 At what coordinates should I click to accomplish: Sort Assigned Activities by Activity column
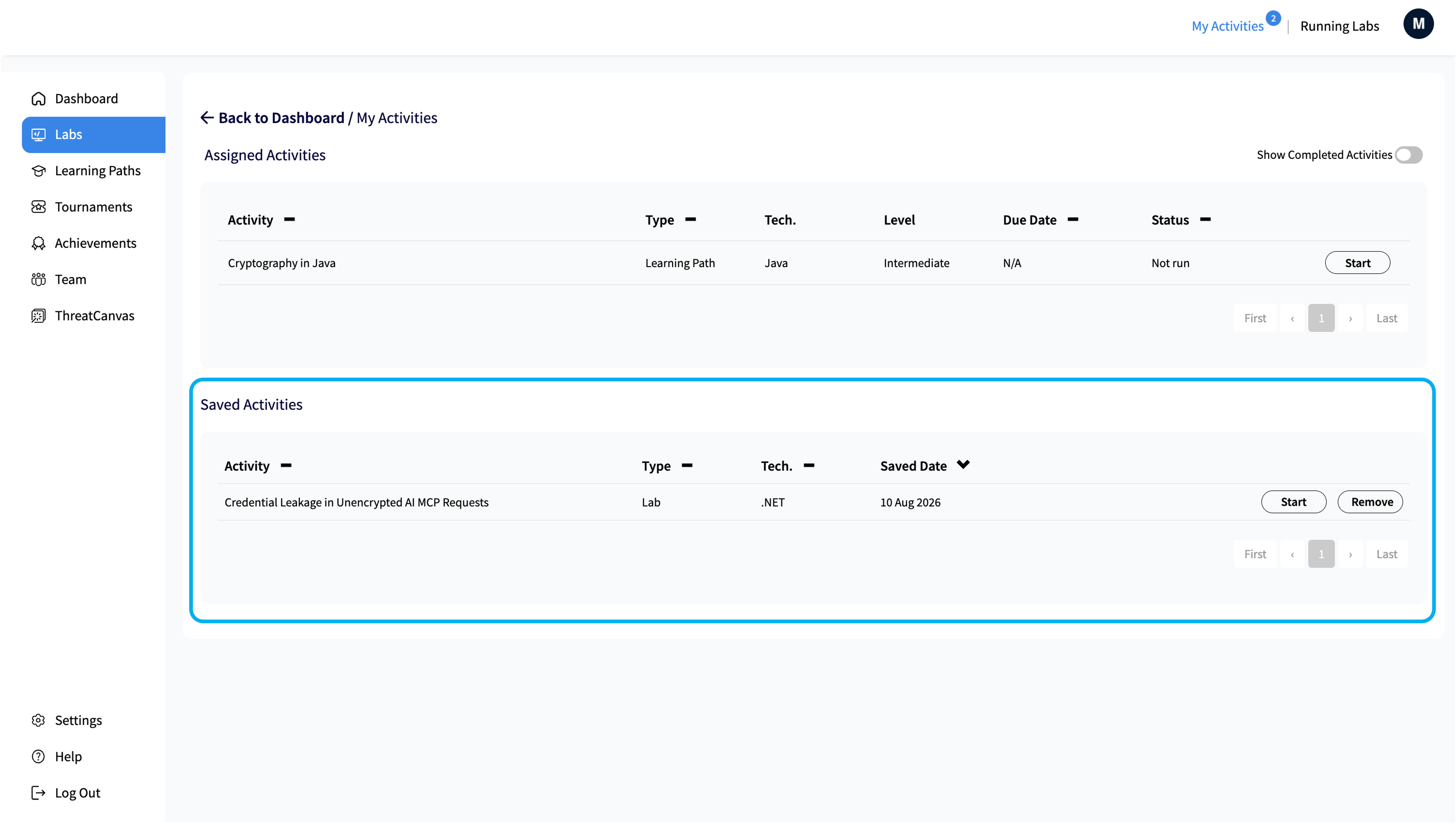pyautogui.click(x=289, y=219)
